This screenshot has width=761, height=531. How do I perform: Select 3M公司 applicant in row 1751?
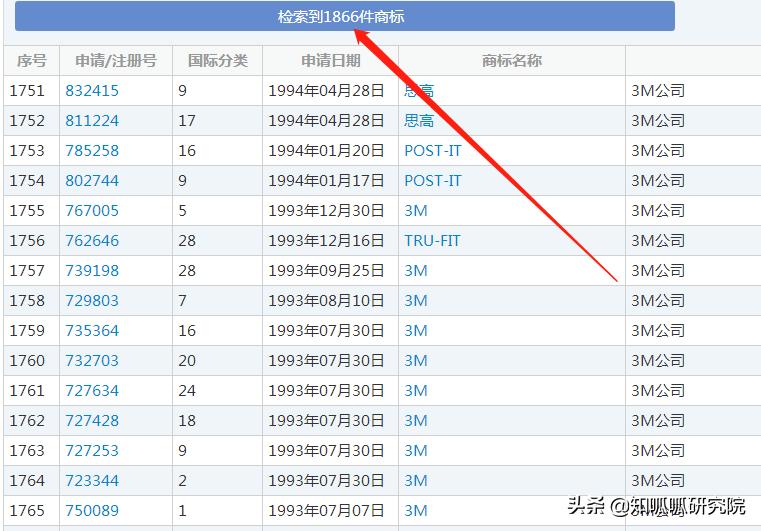click(x=658, y=91)
